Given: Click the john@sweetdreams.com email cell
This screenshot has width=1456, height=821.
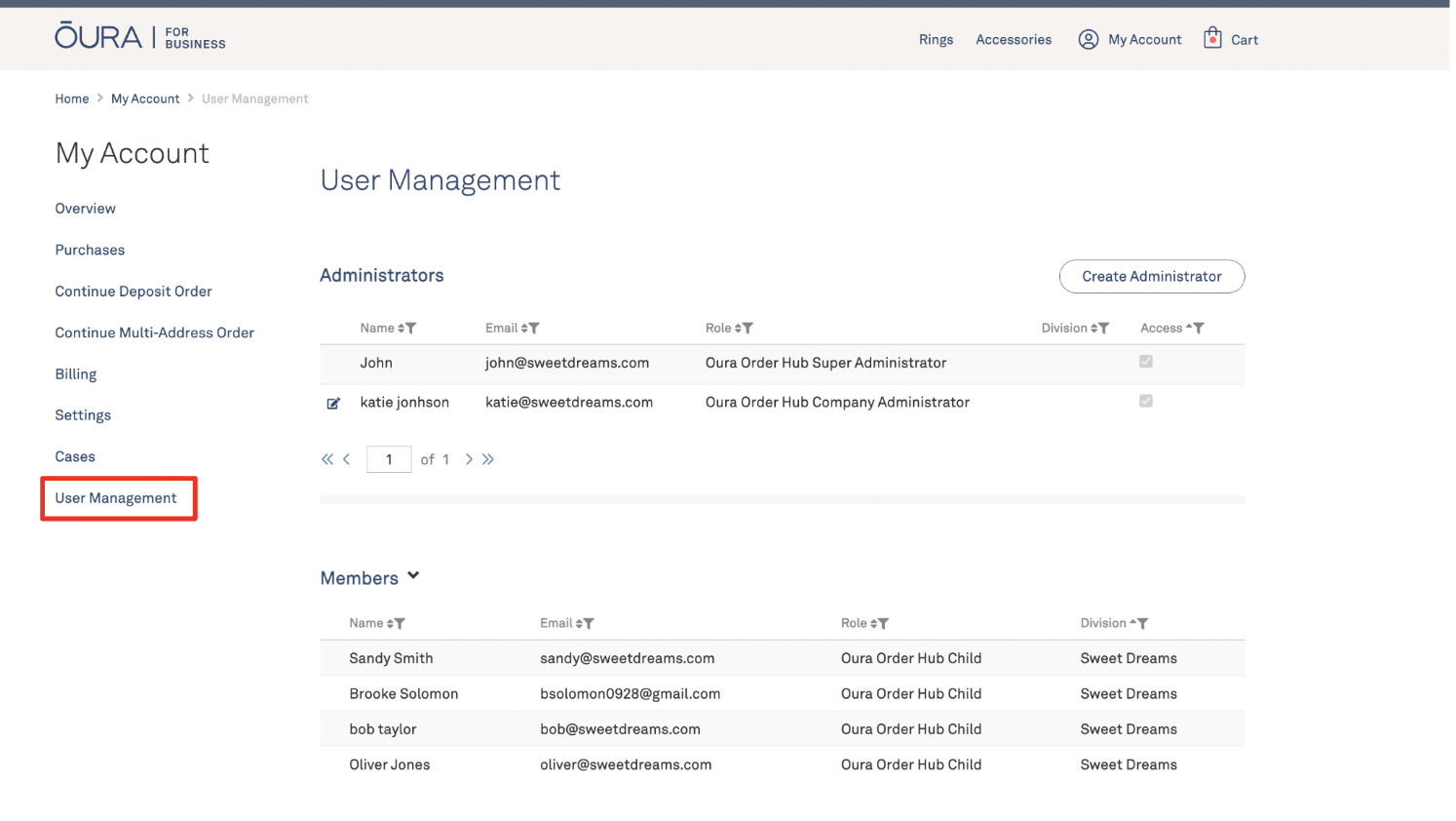Looking at the screenshot, I should [567, 363].
